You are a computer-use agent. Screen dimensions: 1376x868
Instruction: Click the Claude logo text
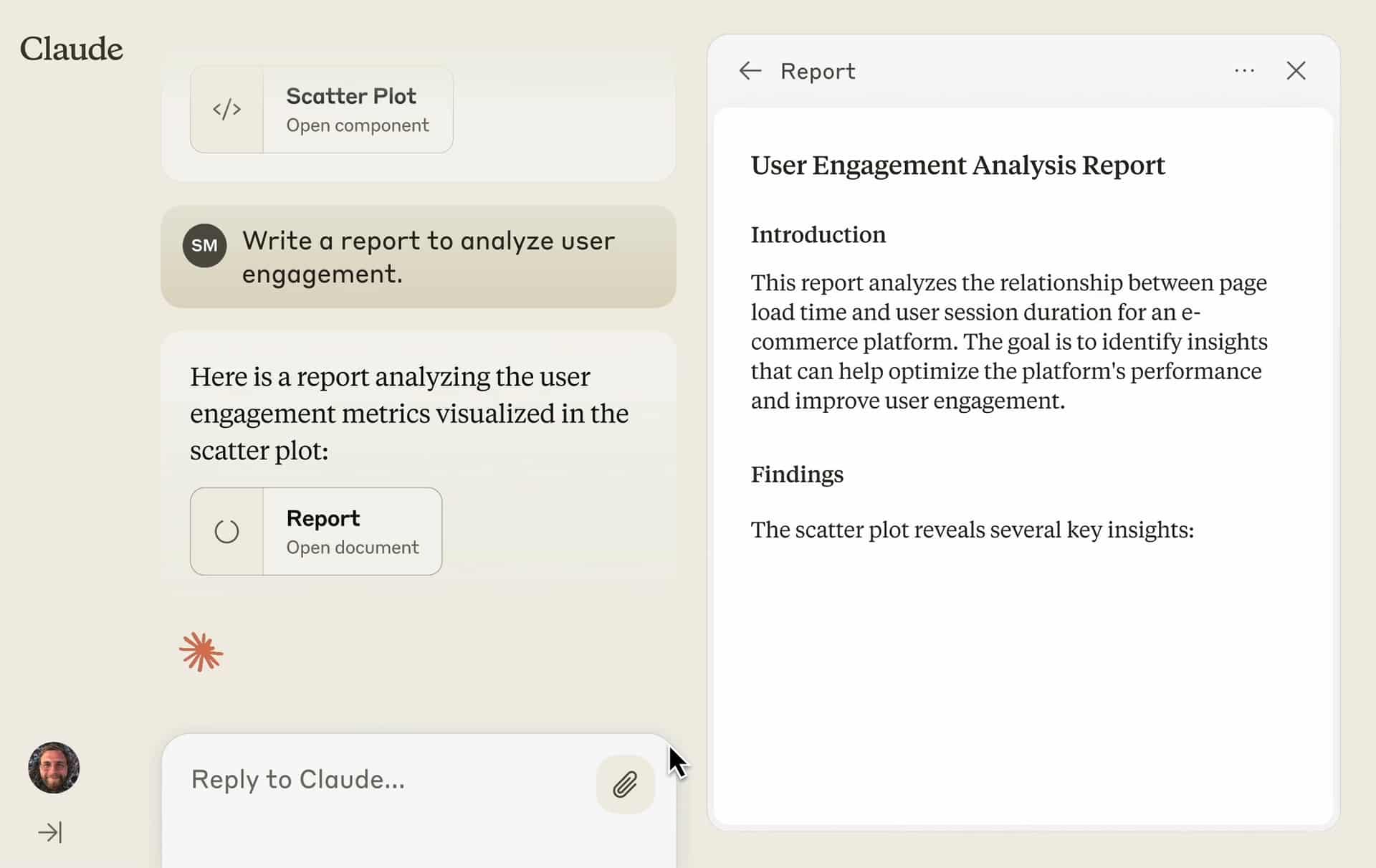pyautogui.click(x=71, y=49)
